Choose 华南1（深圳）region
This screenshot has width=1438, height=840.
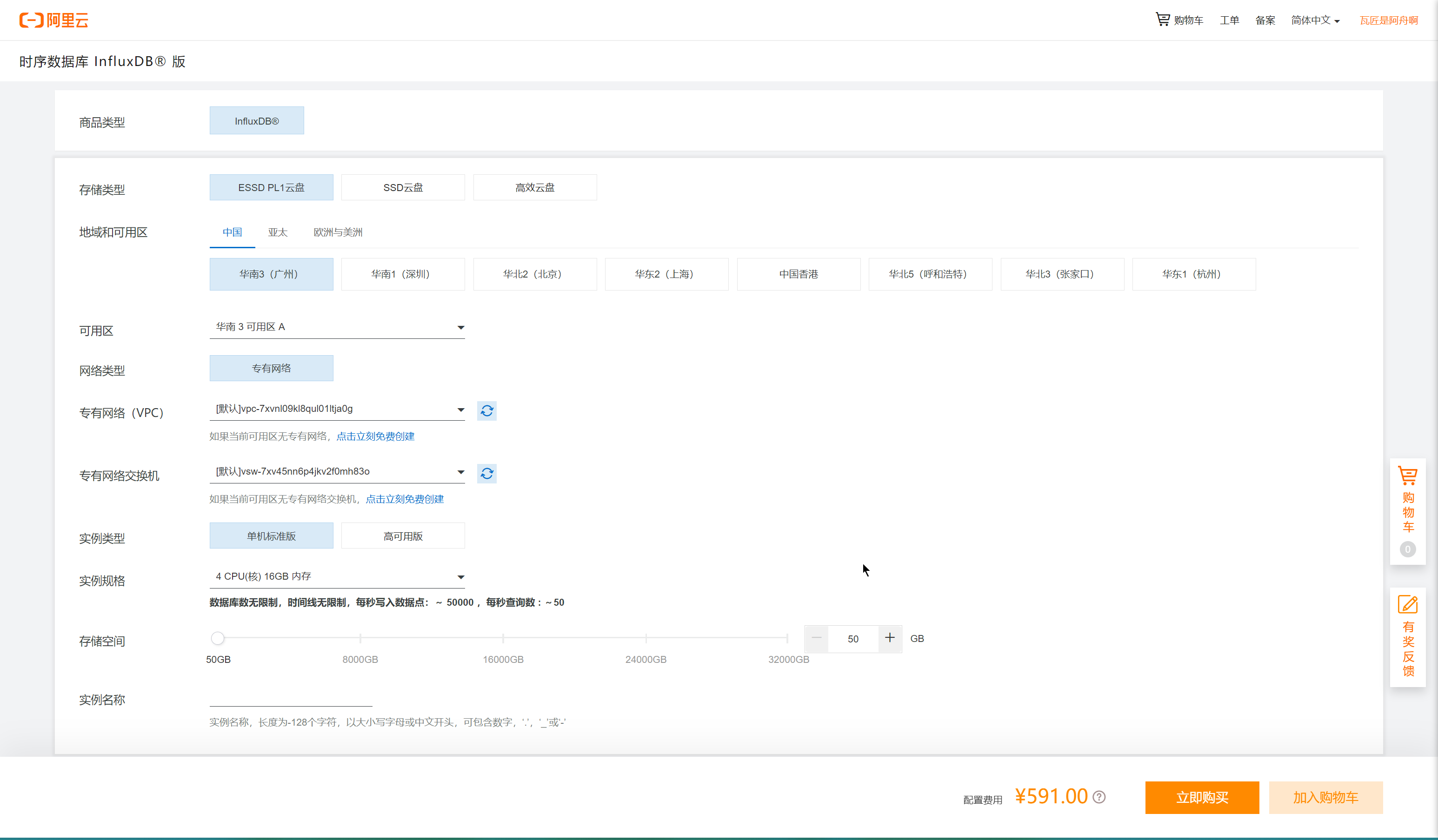(403, 274)
